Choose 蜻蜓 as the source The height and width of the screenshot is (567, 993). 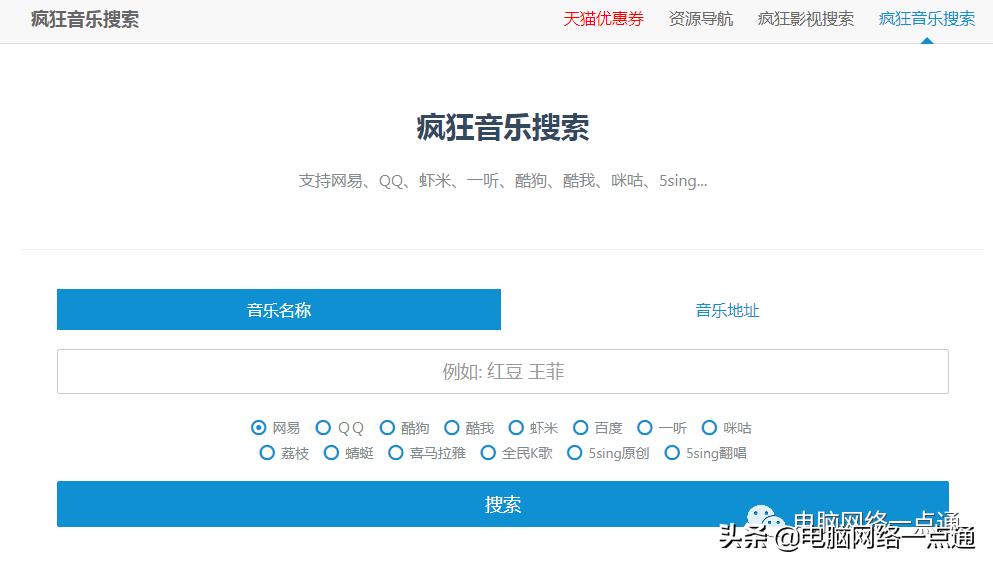[331, 453]
